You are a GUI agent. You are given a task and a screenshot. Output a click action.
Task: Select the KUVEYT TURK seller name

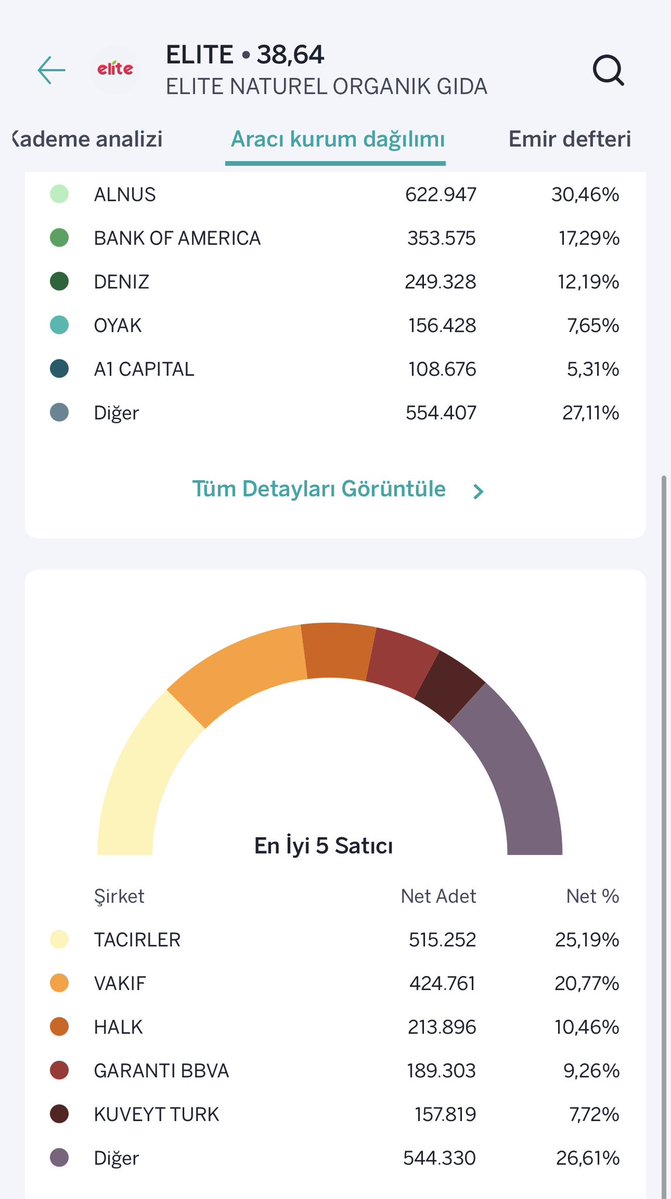point(156,1113)
